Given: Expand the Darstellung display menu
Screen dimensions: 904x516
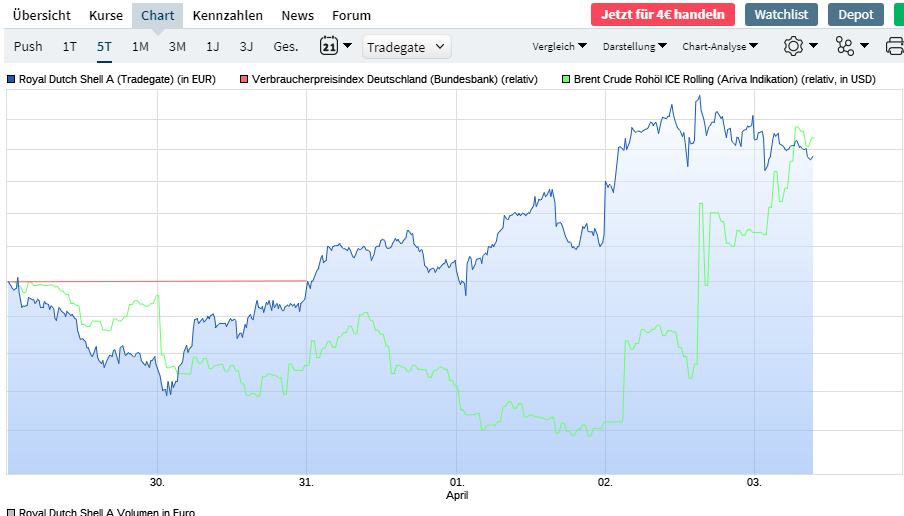Looking at the screenshot, I should [634, 46].
